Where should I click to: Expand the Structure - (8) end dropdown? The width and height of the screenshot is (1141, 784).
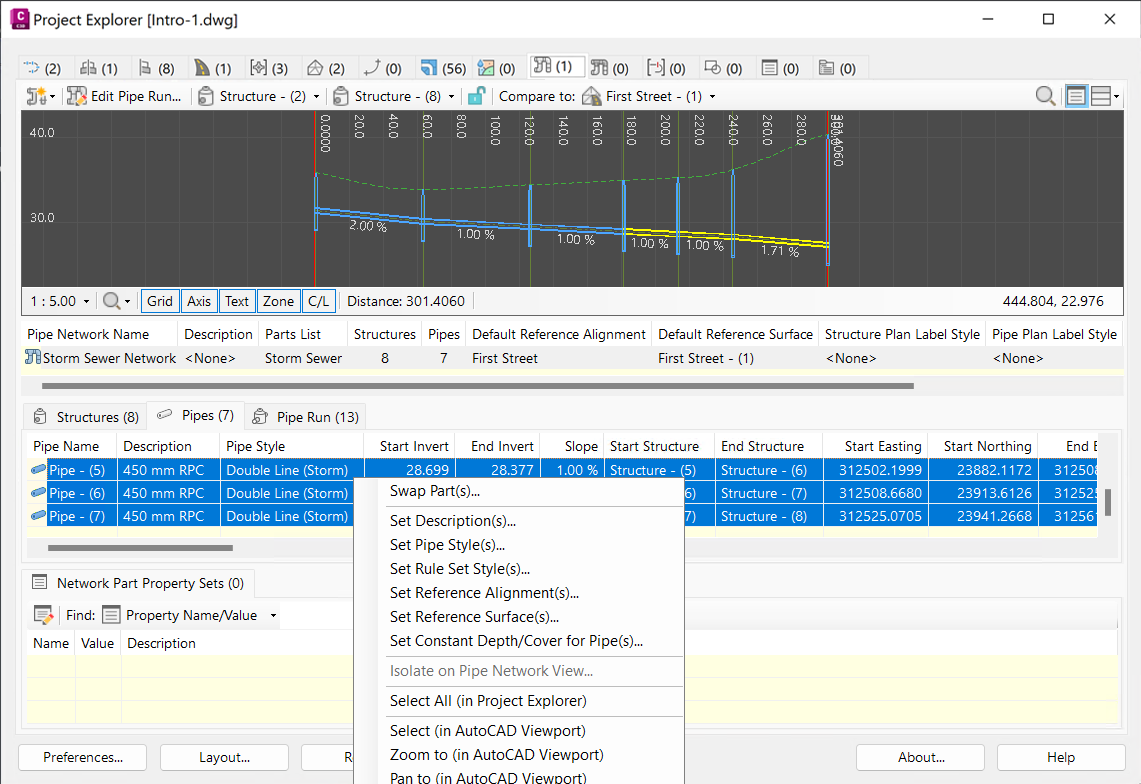(x=452, y=96)
